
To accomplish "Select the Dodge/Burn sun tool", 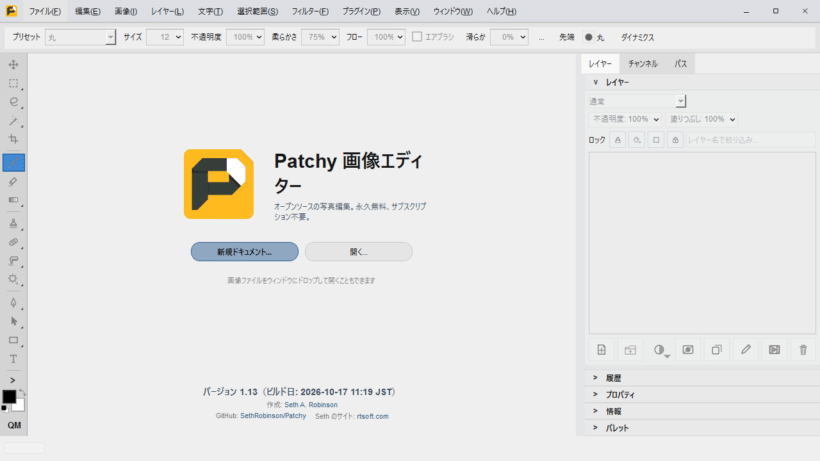I will (14, 279).
